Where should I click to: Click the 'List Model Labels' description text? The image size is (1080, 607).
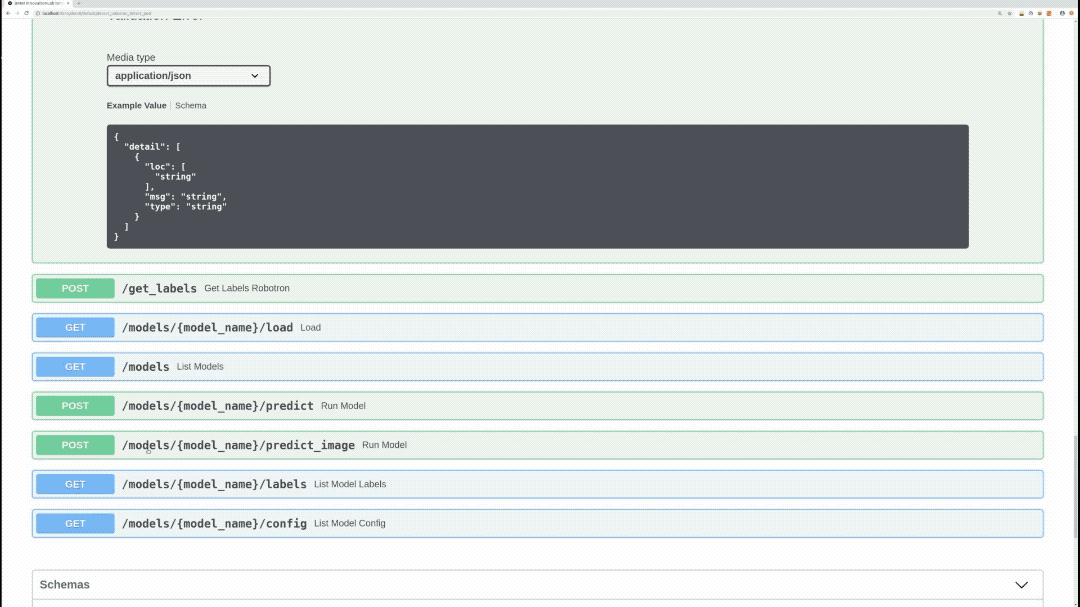coord(350,484)
